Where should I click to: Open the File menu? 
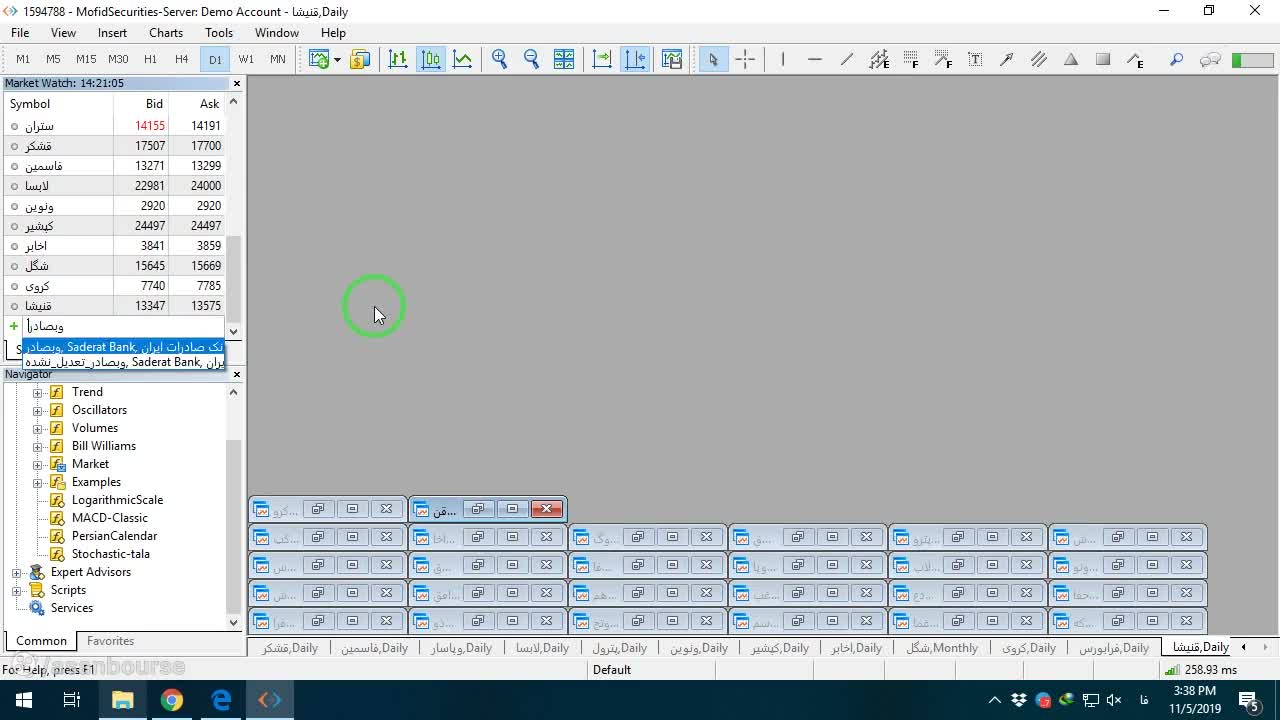20,33
